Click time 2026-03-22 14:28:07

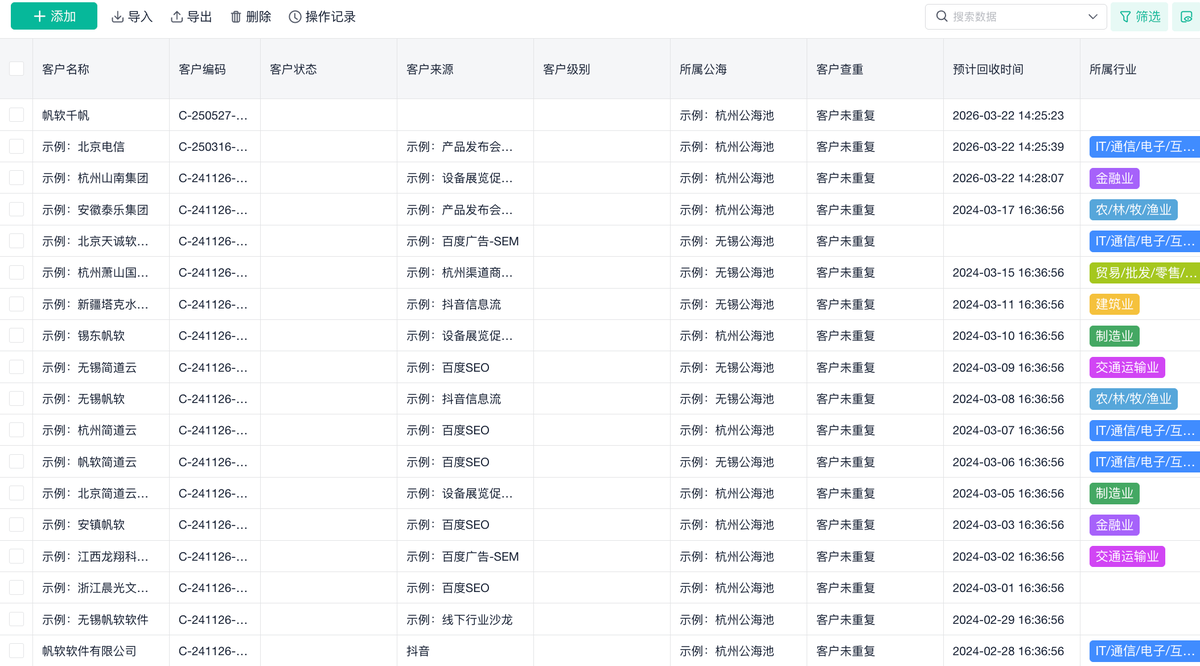(x=1008, y=178)
